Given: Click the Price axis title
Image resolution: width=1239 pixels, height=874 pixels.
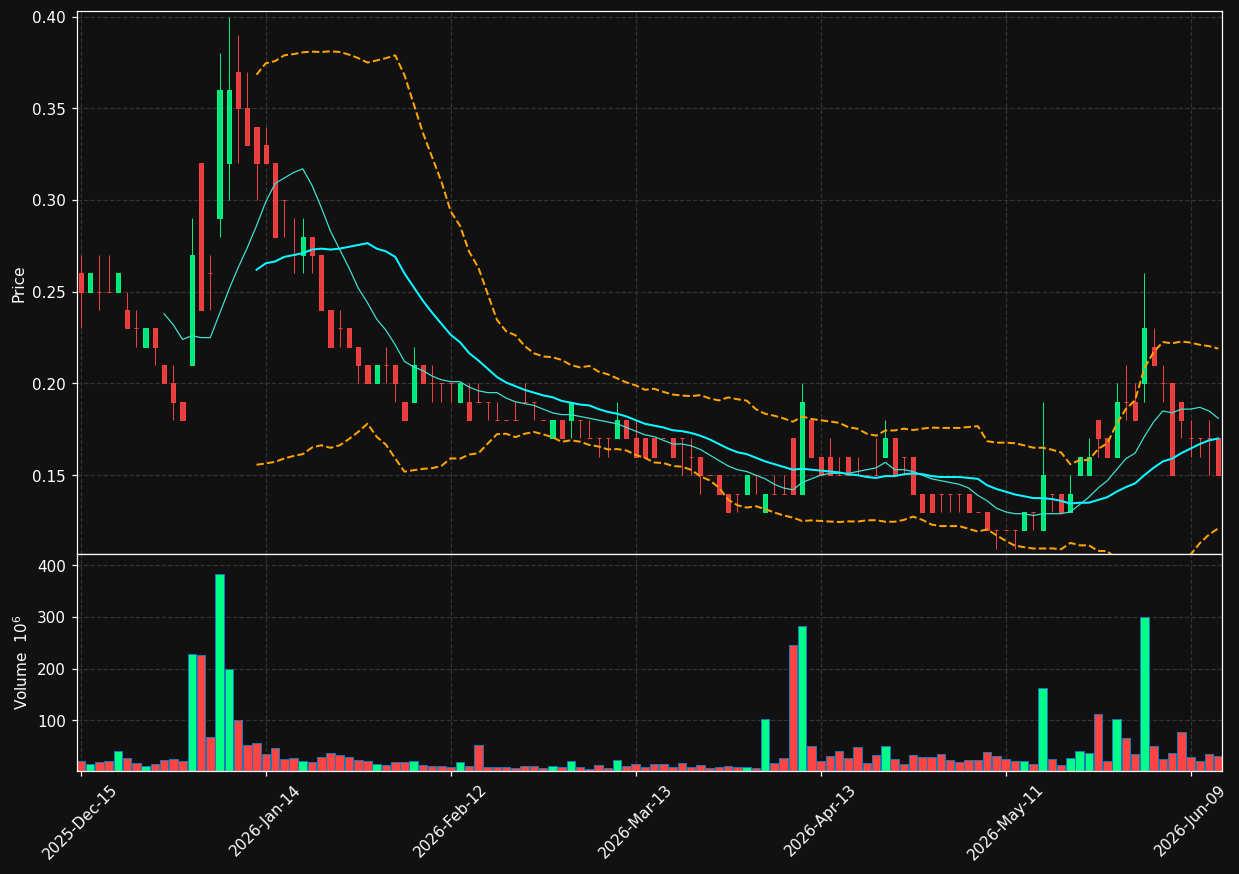Looking at the screenshot, I should point(19,283).
